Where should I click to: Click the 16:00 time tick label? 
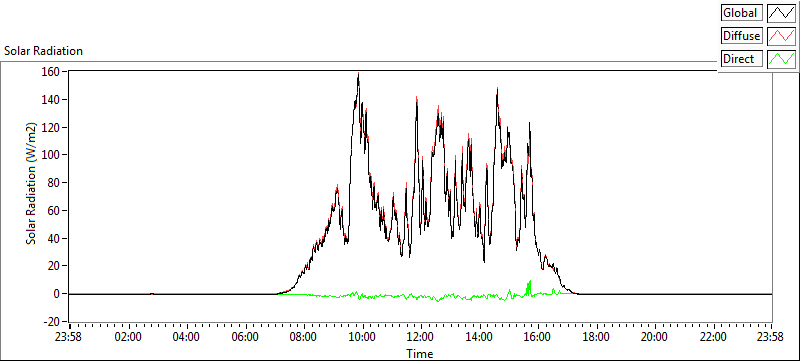click(538, 337)
